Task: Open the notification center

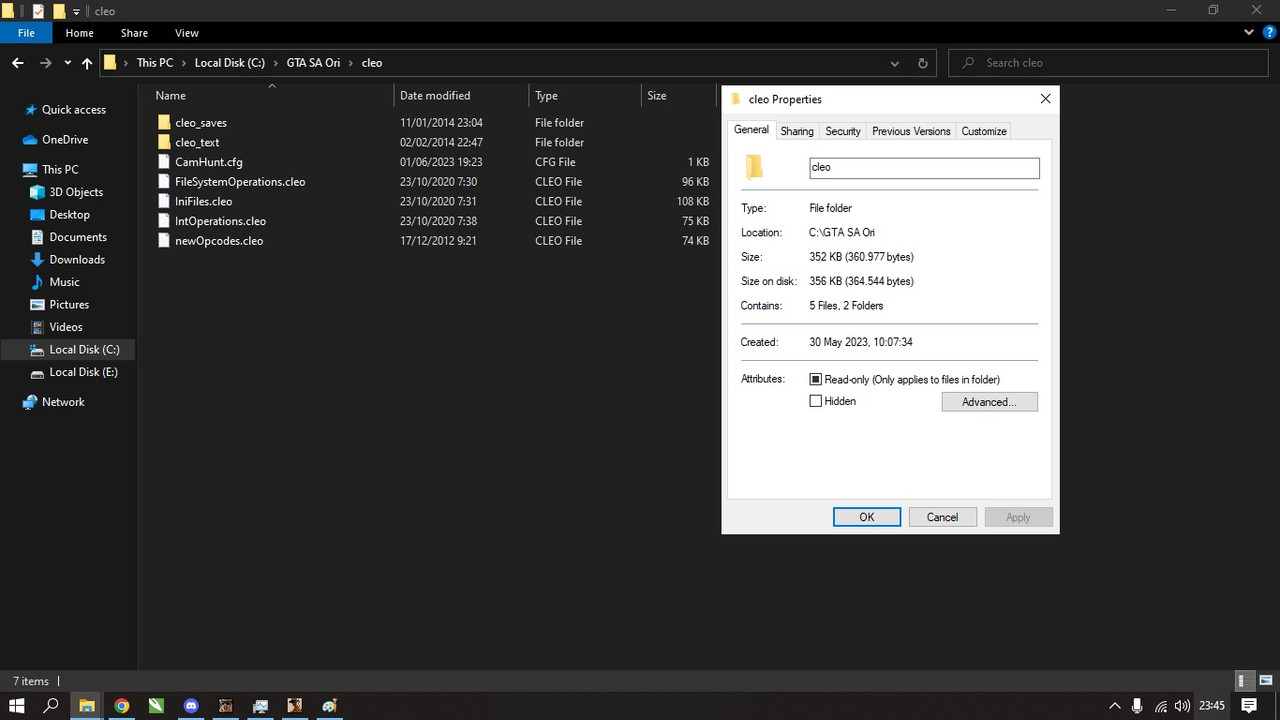Action: tap(1249, 705)
